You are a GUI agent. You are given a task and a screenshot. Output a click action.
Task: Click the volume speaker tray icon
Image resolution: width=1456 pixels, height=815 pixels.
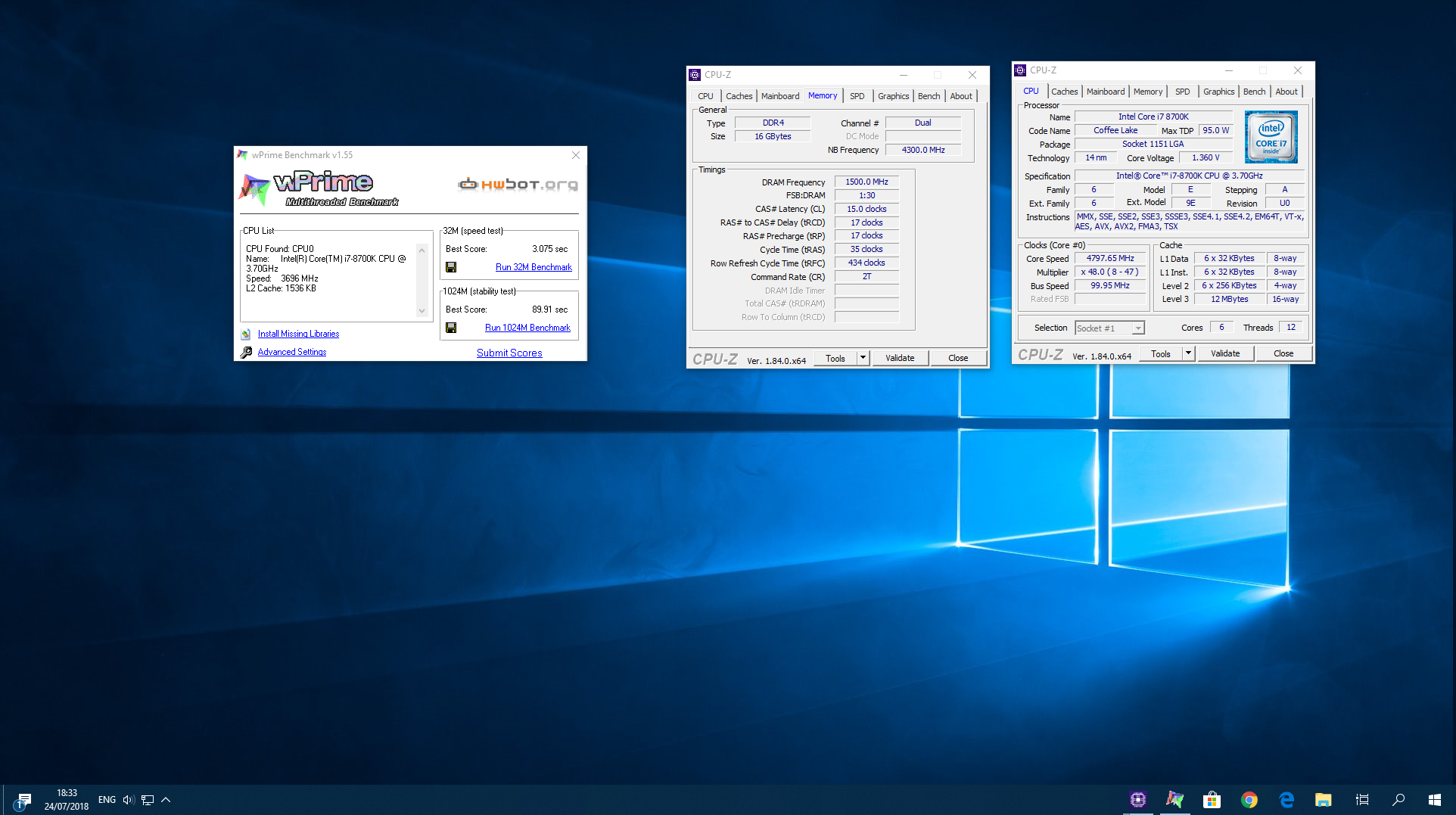(128, 800)
